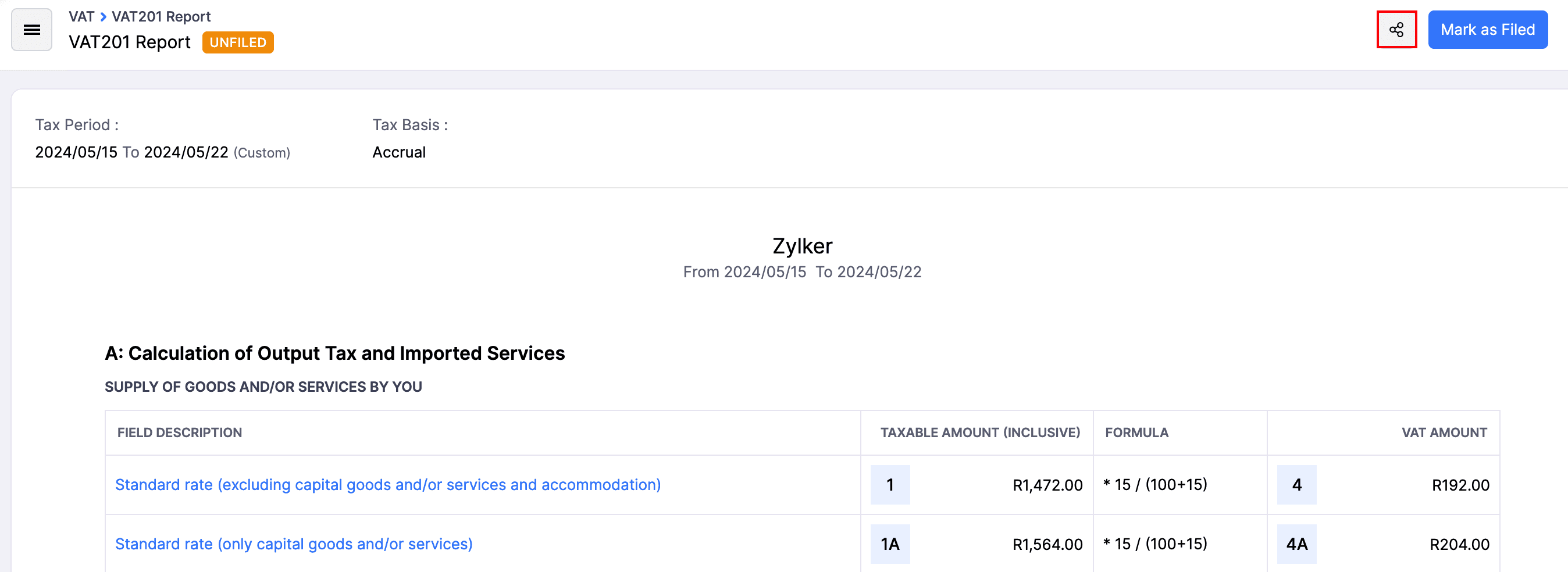Image resolution: width=1568 pixels, height=572 pixels.
Task: Click the R192.00 VAT amount
Action: pyautogui.click(x=1460, y=485)
